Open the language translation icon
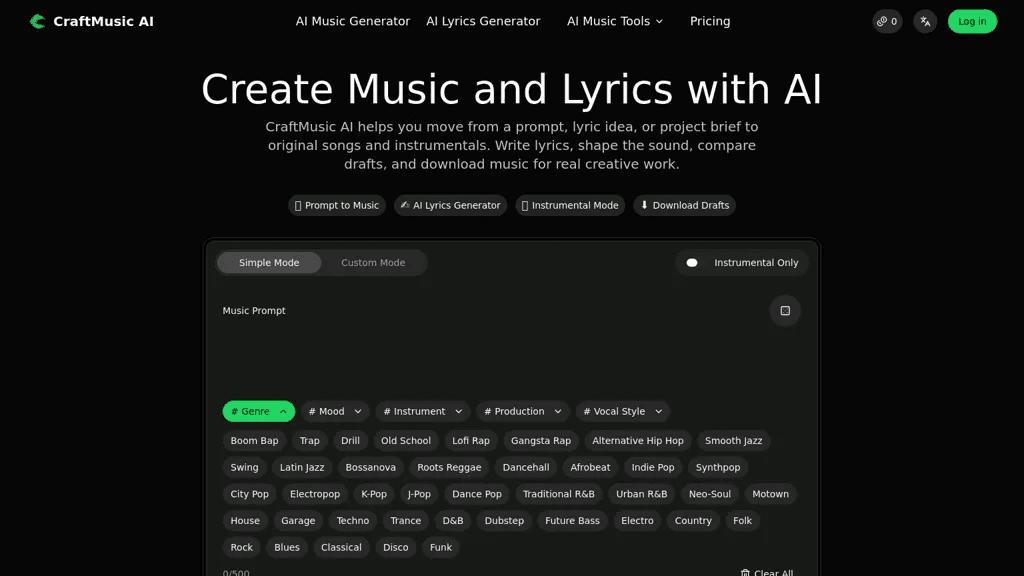The image size is (1024, 576). click(x=925, y=22)
